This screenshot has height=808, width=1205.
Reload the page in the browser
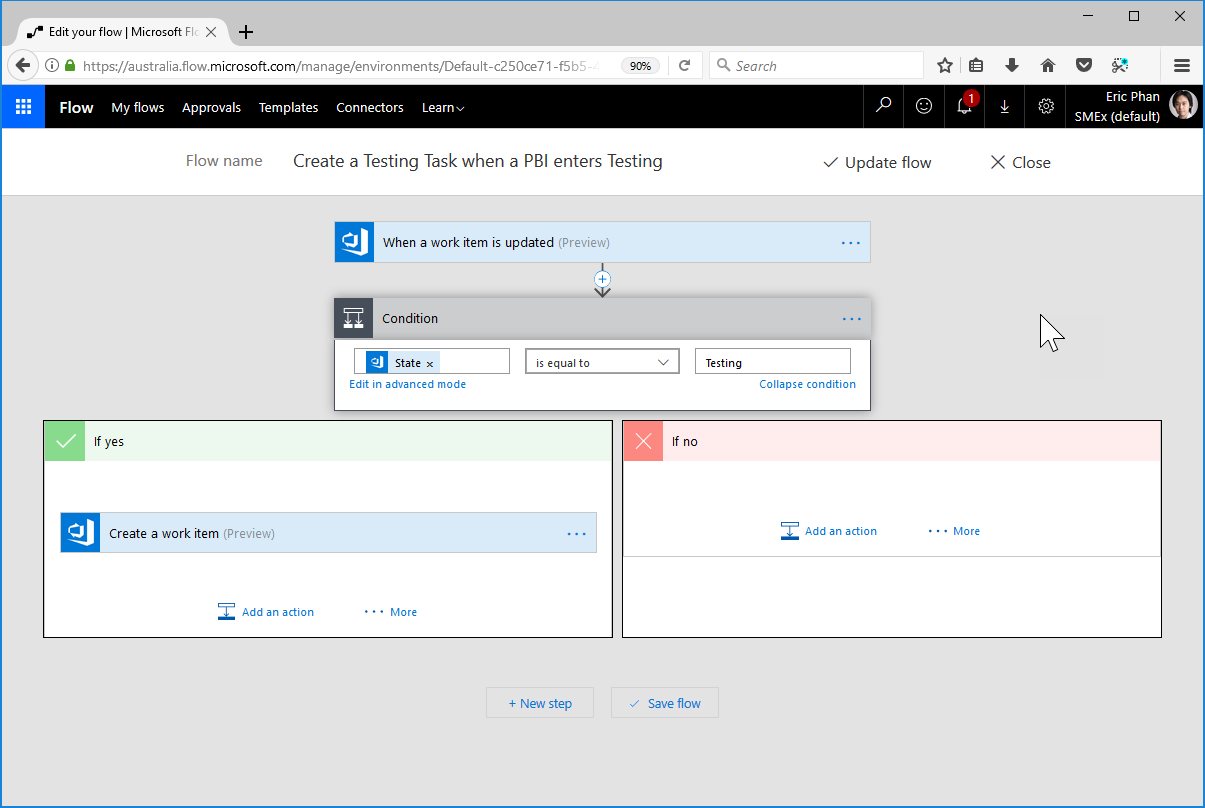point(685,65)
